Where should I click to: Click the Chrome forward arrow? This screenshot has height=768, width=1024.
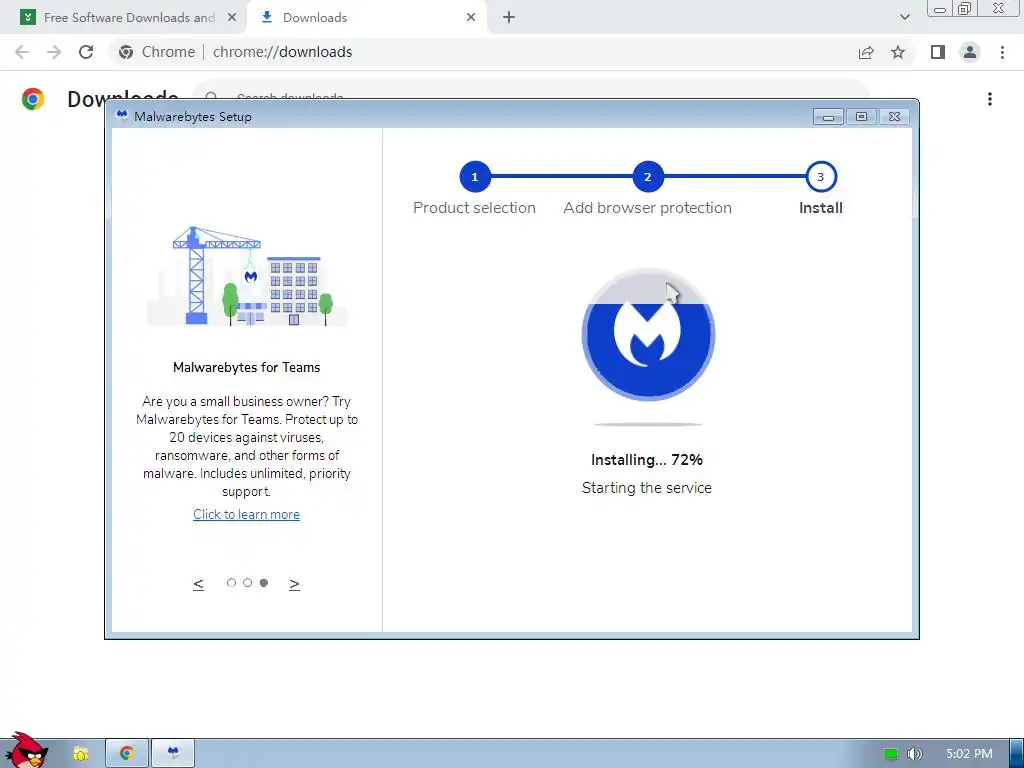click(54, 52)
